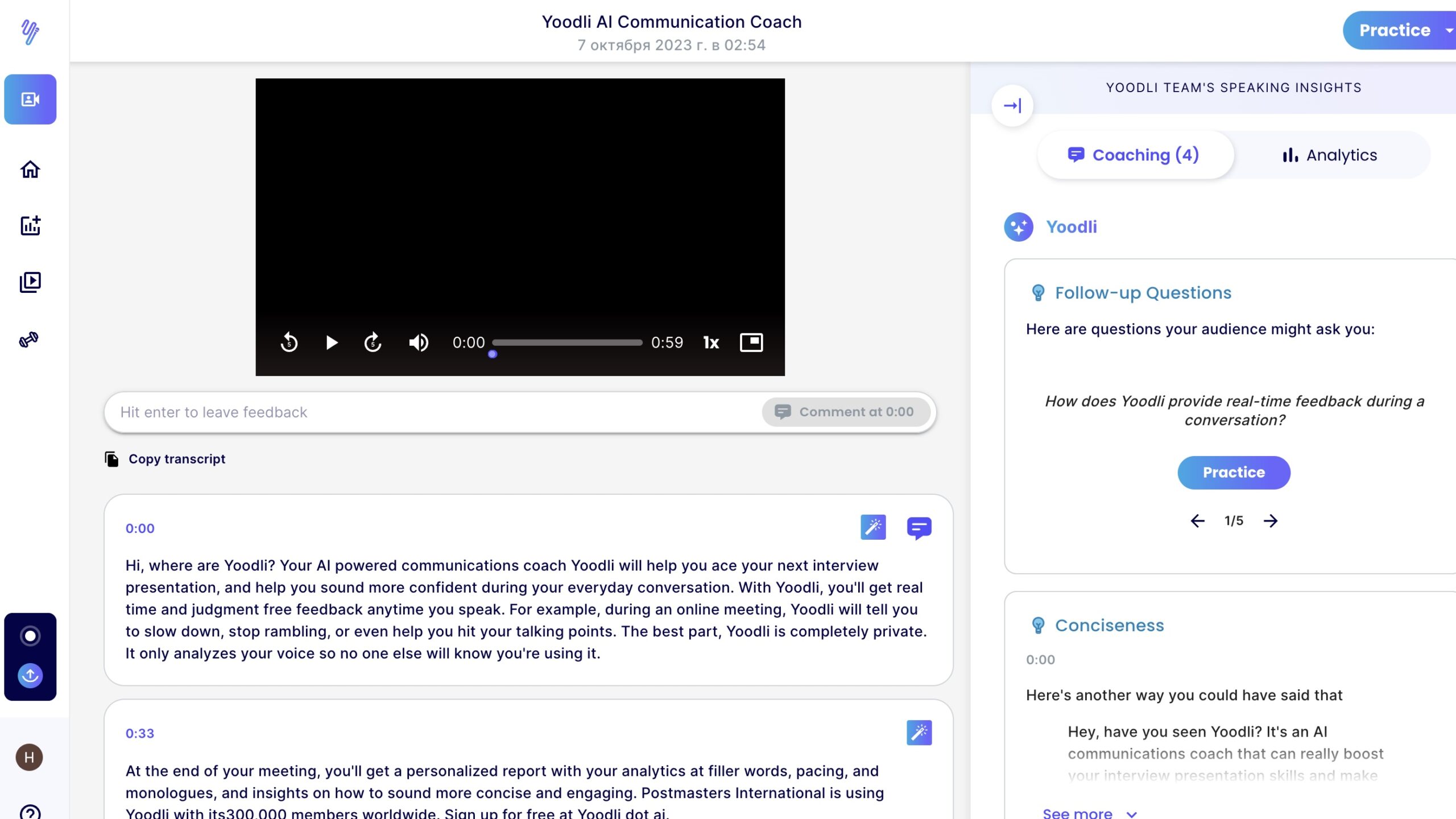The height and width of the screenshot is (819, 1456).
Task: Toggle picture-in-picture mode
Action: pyautogui.click(x=751, y=342)
